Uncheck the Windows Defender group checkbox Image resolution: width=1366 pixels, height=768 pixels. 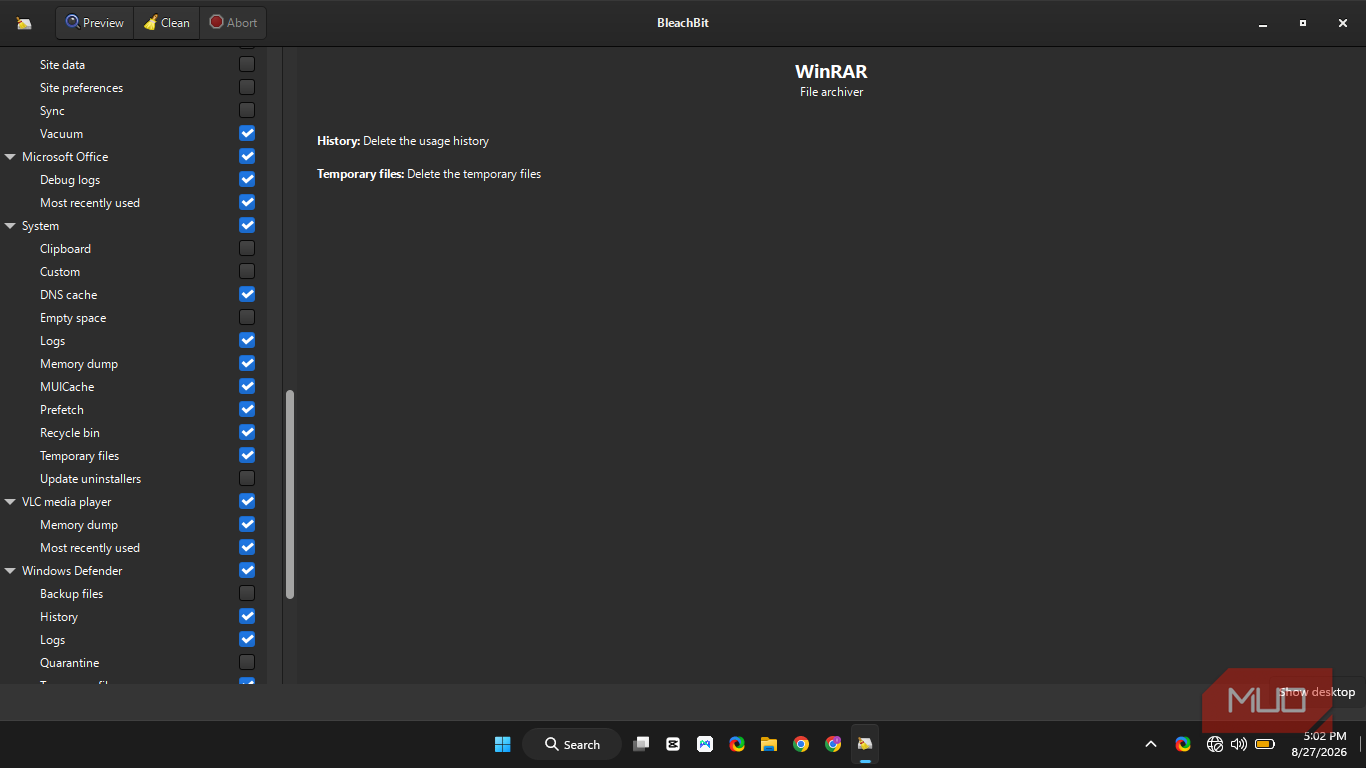[x=247, y=570]
